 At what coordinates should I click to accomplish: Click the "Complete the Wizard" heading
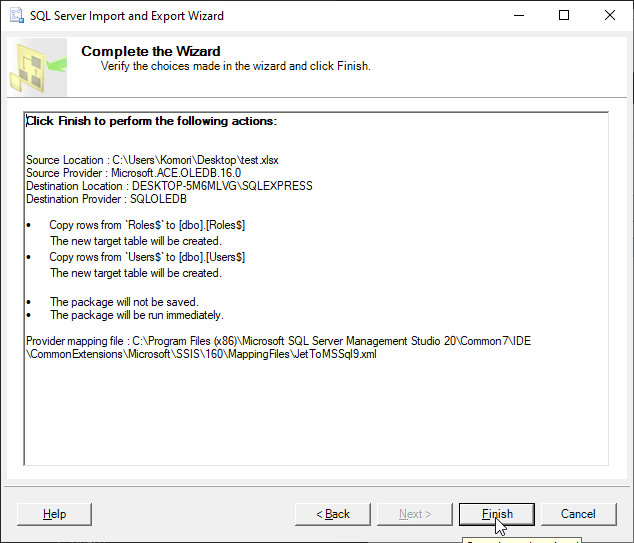151,51
